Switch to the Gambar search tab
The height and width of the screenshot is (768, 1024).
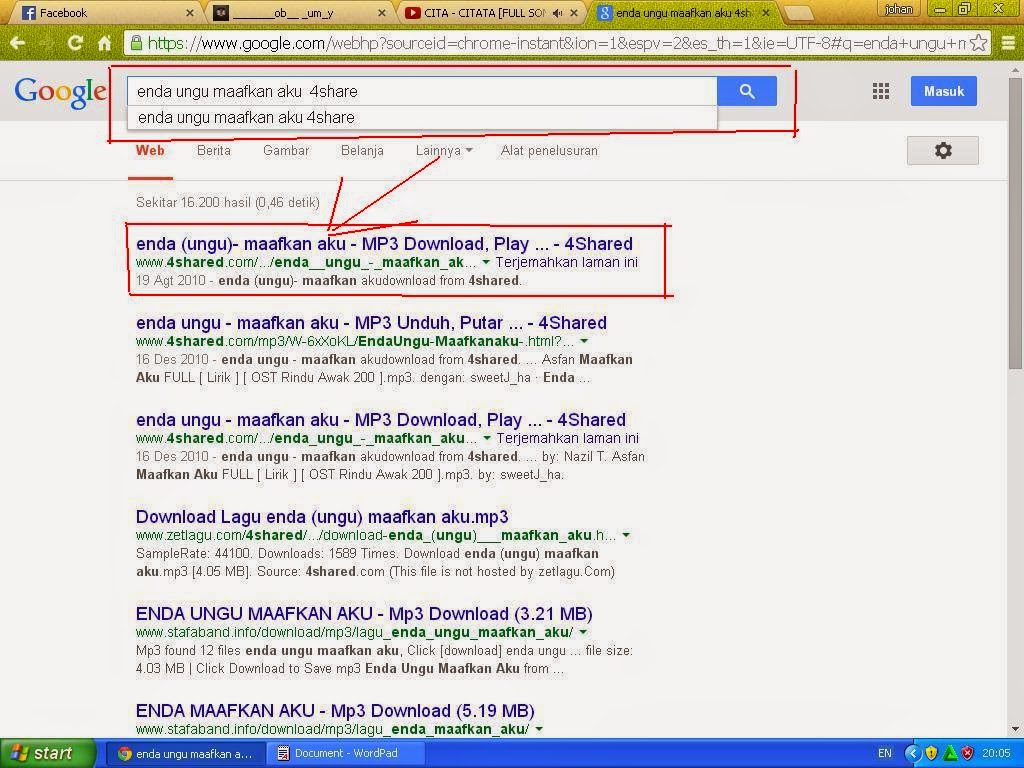tap(285, 150)
